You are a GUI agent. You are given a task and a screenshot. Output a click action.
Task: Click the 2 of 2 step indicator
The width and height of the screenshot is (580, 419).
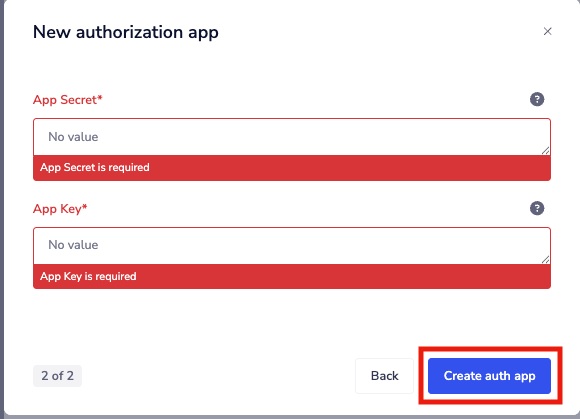point(57,376)
